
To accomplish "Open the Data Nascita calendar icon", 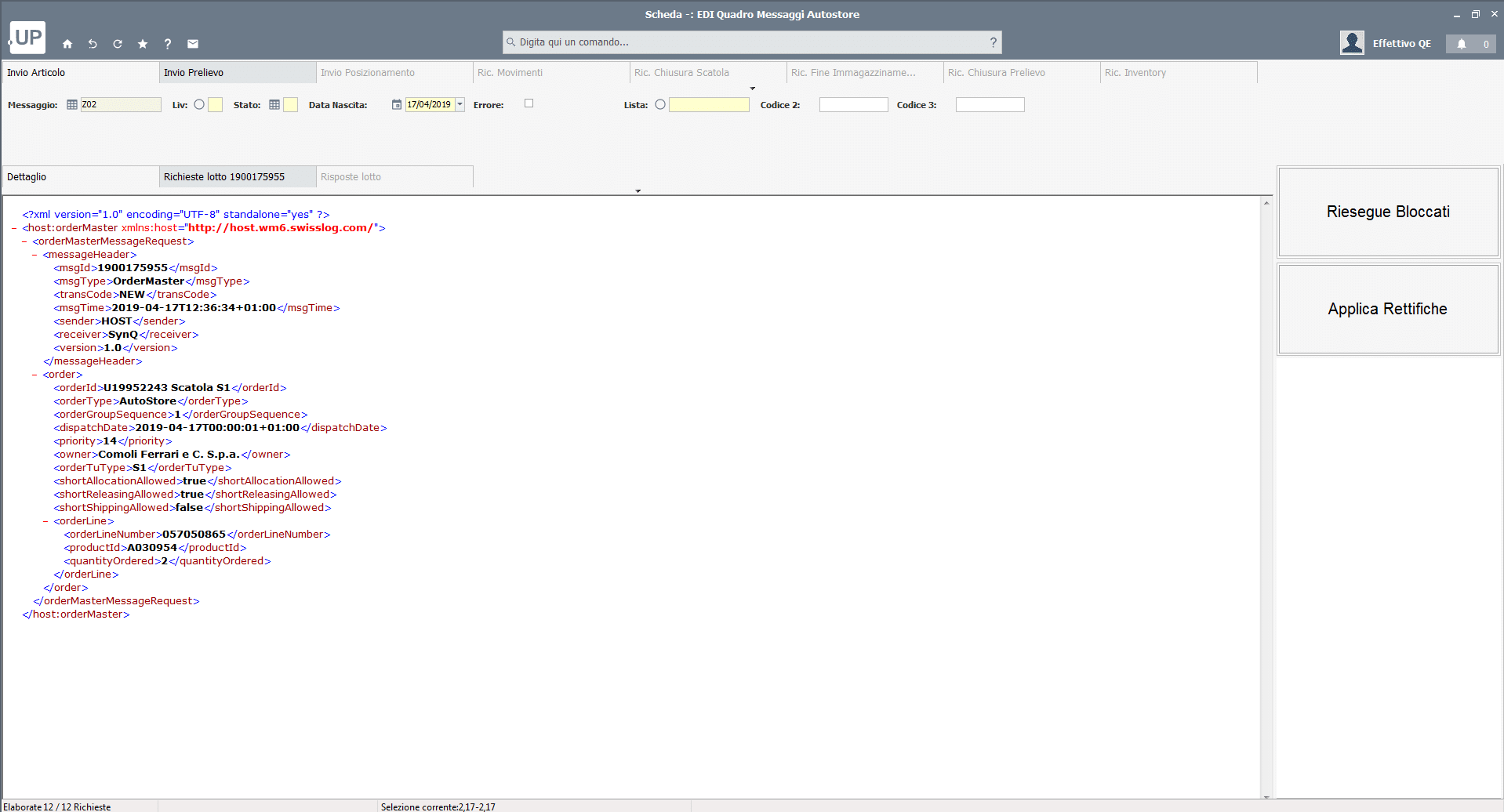I will click(x=397, y=104).
